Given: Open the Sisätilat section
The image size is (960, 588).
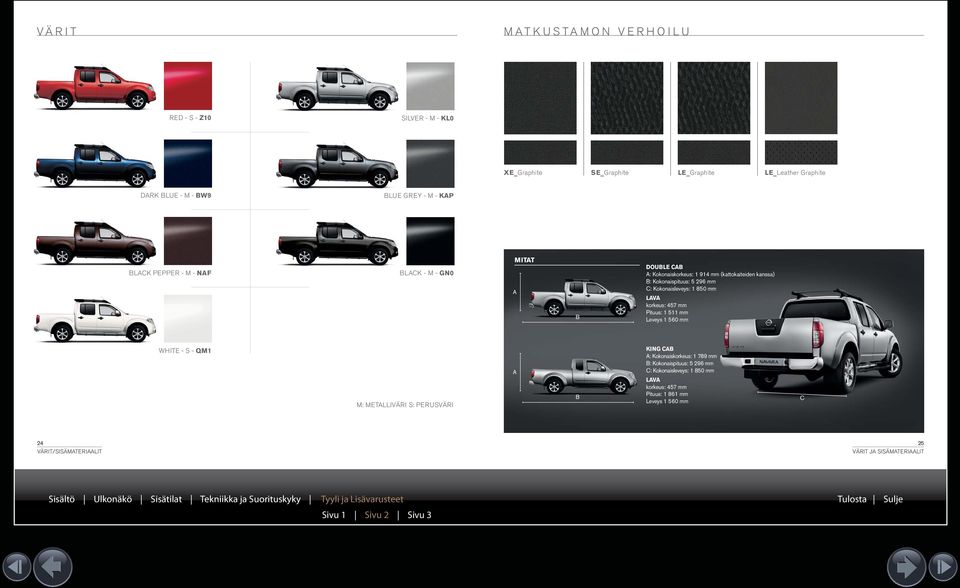Looking at the screenshot, I should tap(166, 499).
